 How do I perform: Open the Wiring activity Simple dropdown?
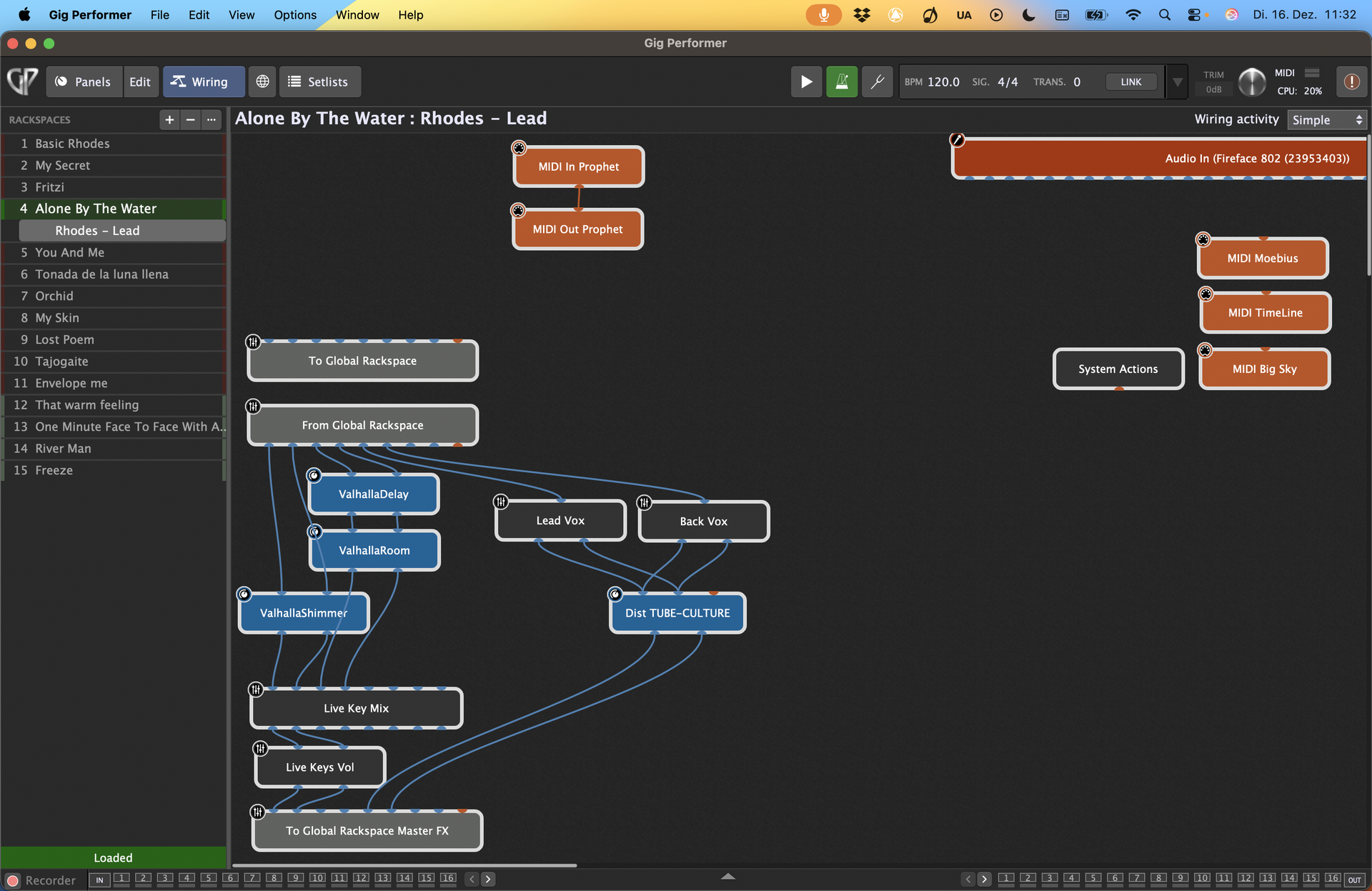pos(1327,120)
